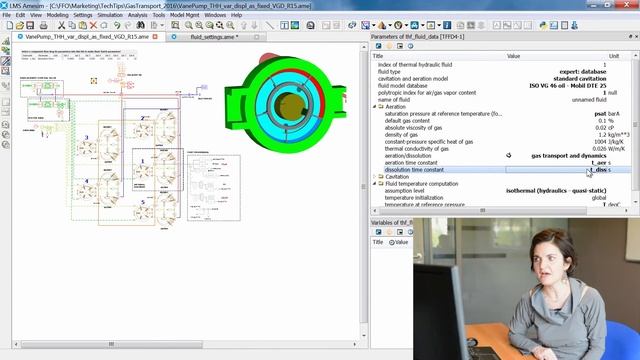Screen dimensions: 640x360
Task: Click the Unit column header
Action: click(x=614, y=56)
